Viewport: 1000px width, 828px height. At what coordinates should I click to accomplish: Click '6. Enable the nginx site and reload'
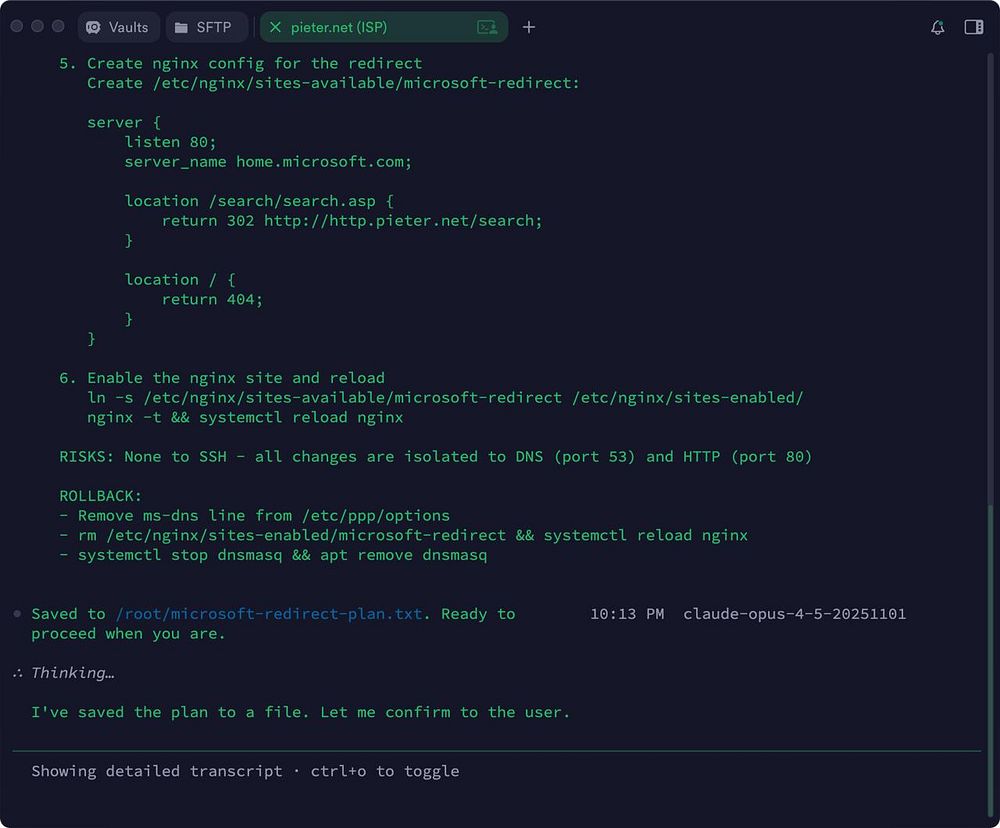[x=222, y=378]
